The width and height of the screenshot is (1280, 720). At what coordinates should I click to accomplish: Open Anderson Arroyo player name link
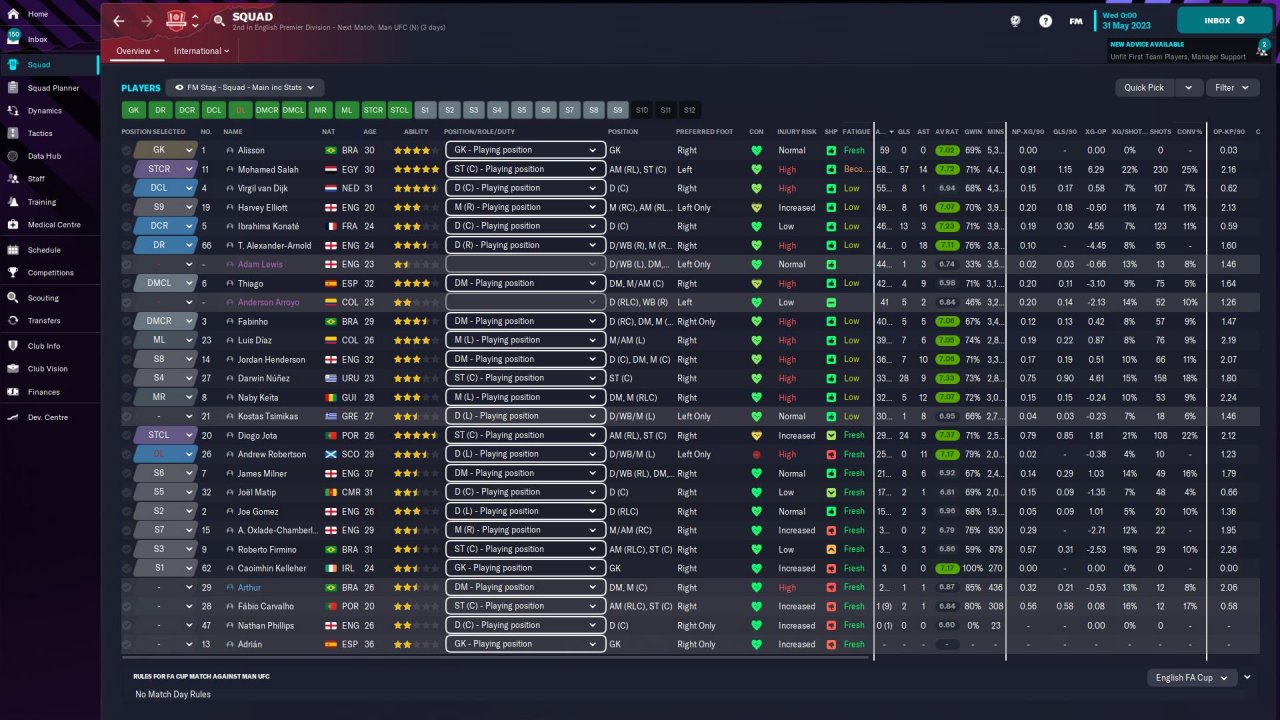(268, 302)
